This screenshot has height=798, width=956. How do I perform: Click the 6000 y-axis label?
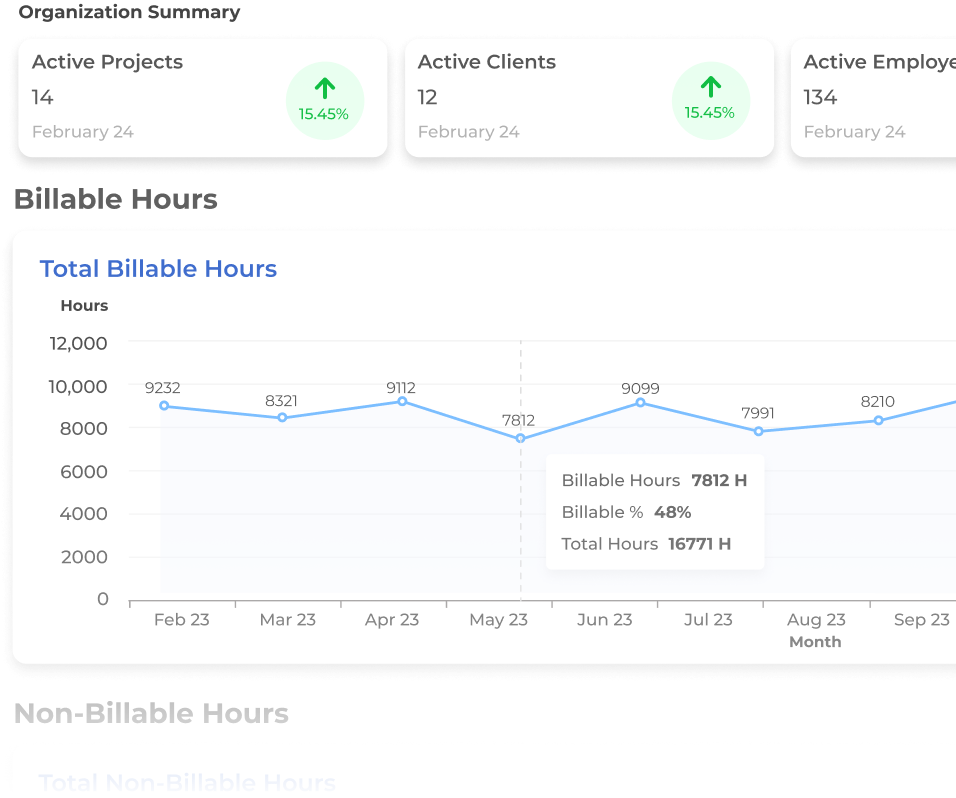pos(84,472)
